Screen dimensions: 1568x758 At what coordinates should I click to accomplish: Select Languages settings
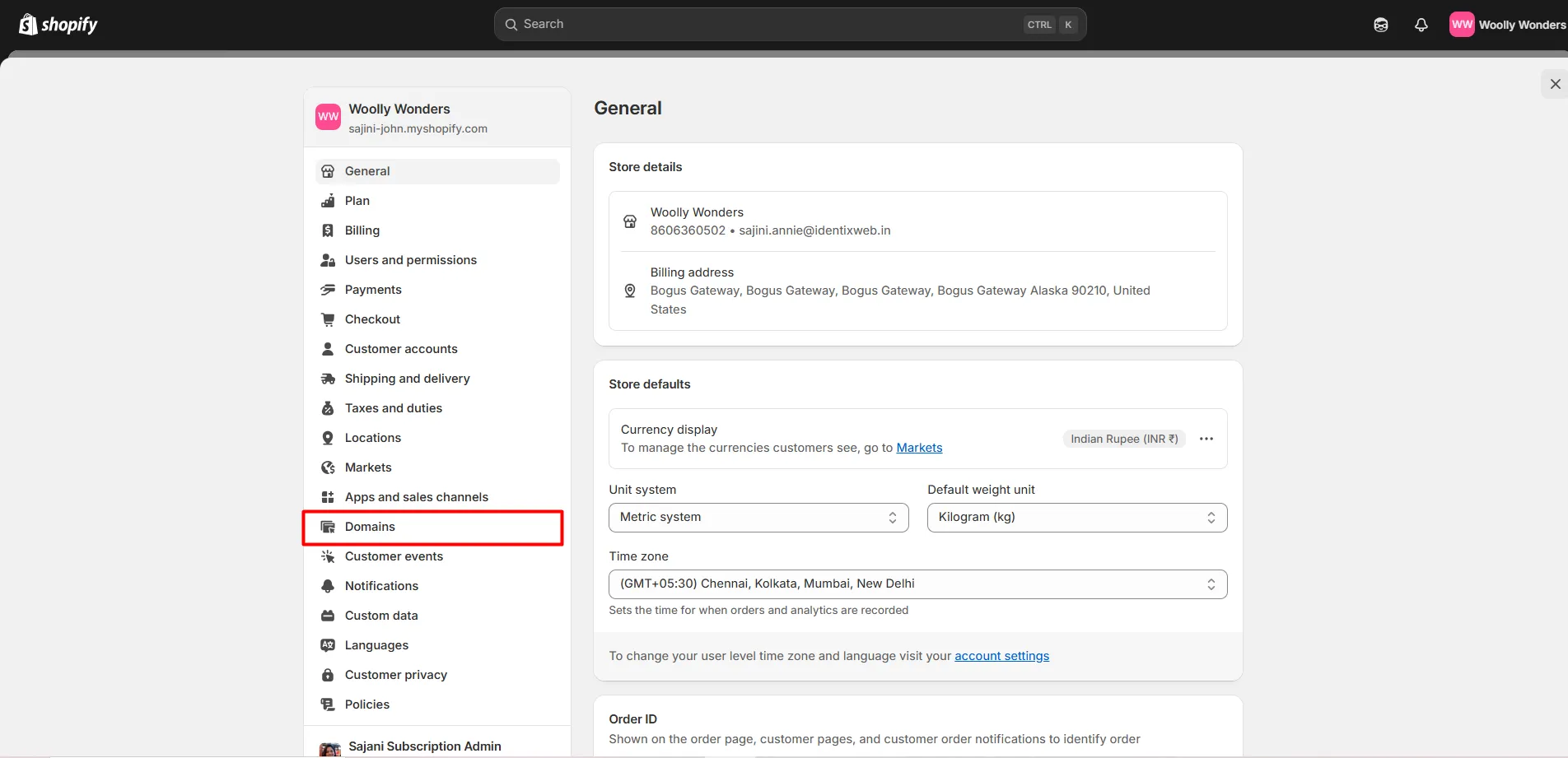(x=437, y=645)
